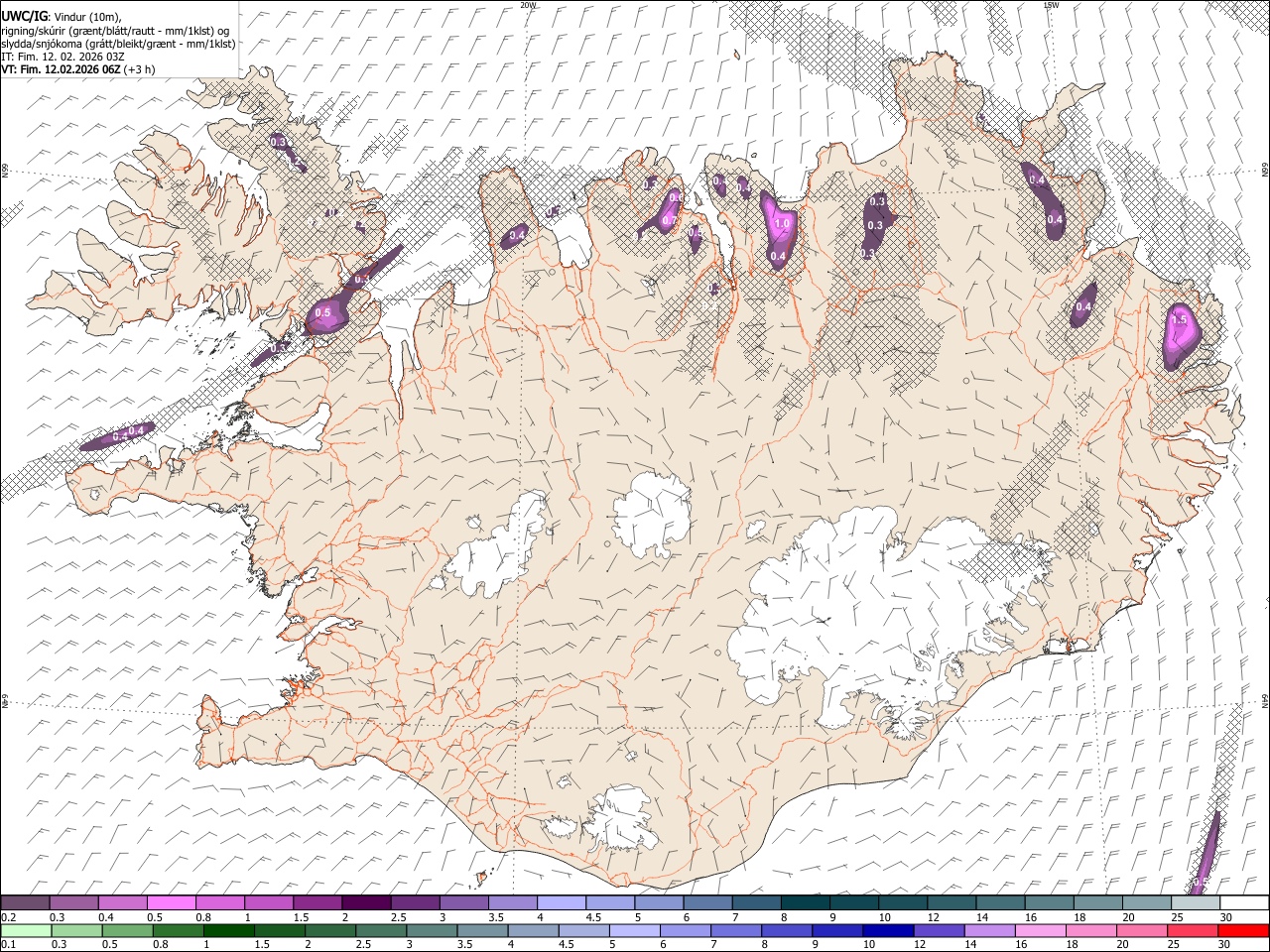Click the "0.2" label in the purple legend row

[8, 917]
